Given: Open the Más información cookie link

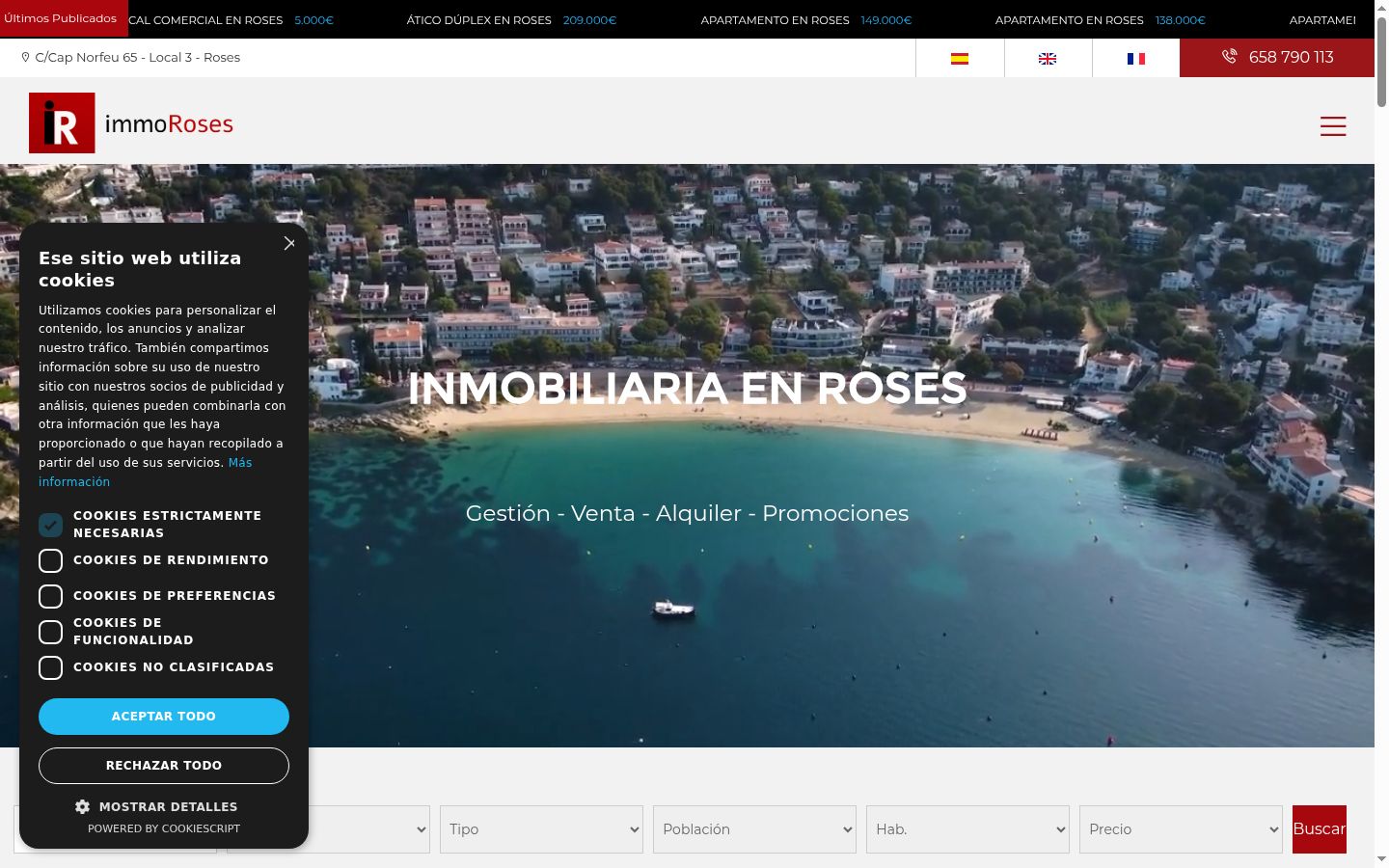Looking at the screenshot, I should pyautogui.click(x=145, y=473).
